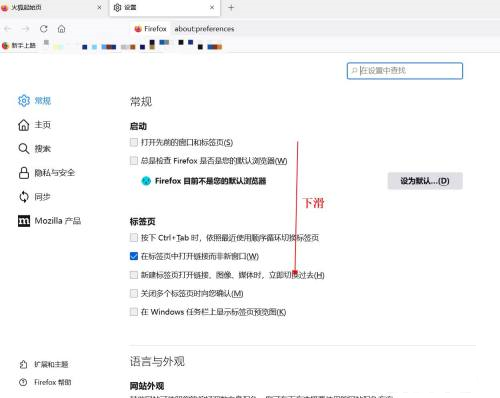Click the about:preferences address bar
500x398 pixels.
(x=204, y=29)
